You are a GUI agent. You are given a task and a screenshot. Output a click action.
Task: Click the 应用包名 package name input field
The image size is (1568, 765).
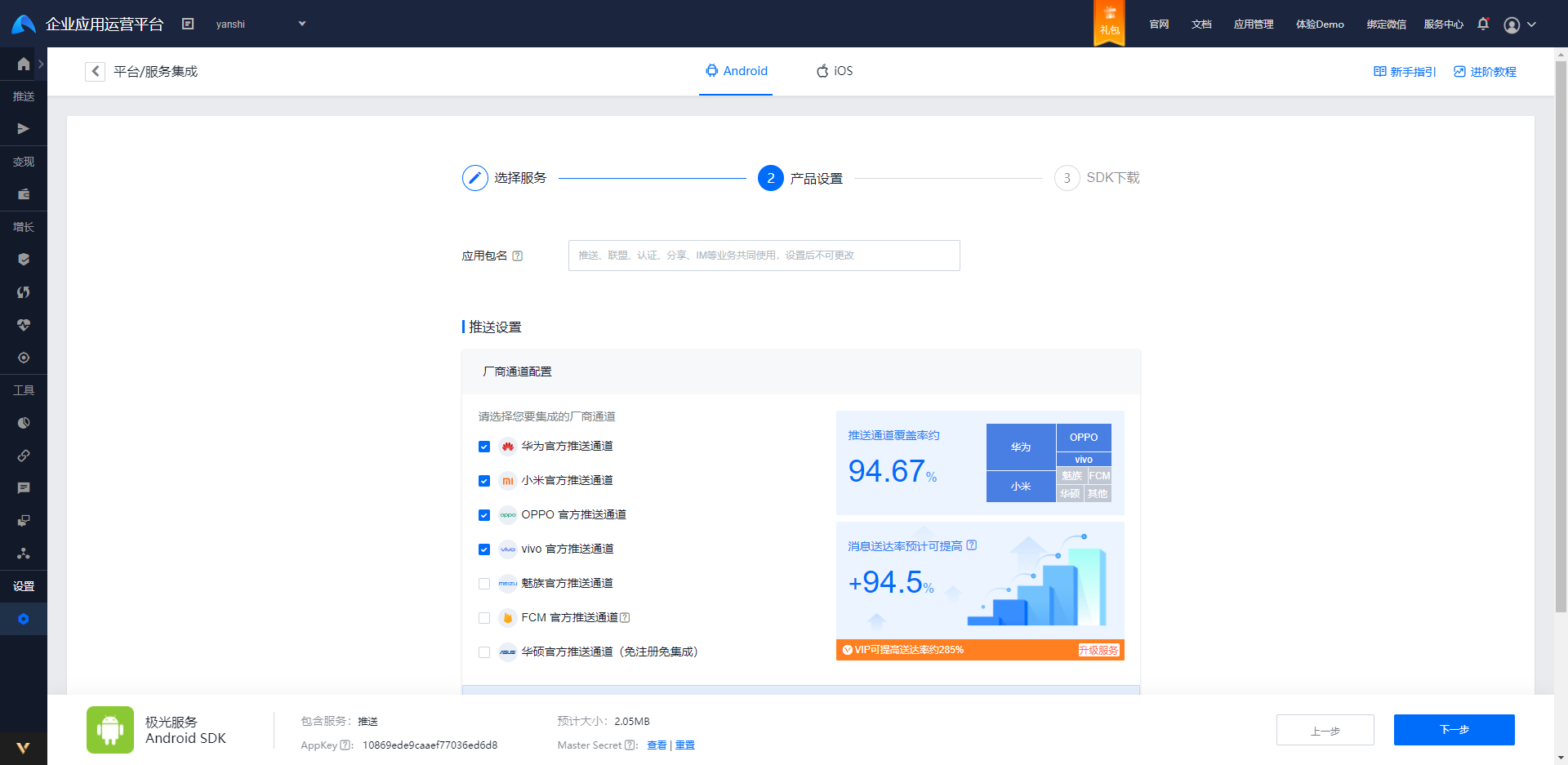(x=763, y=255)
